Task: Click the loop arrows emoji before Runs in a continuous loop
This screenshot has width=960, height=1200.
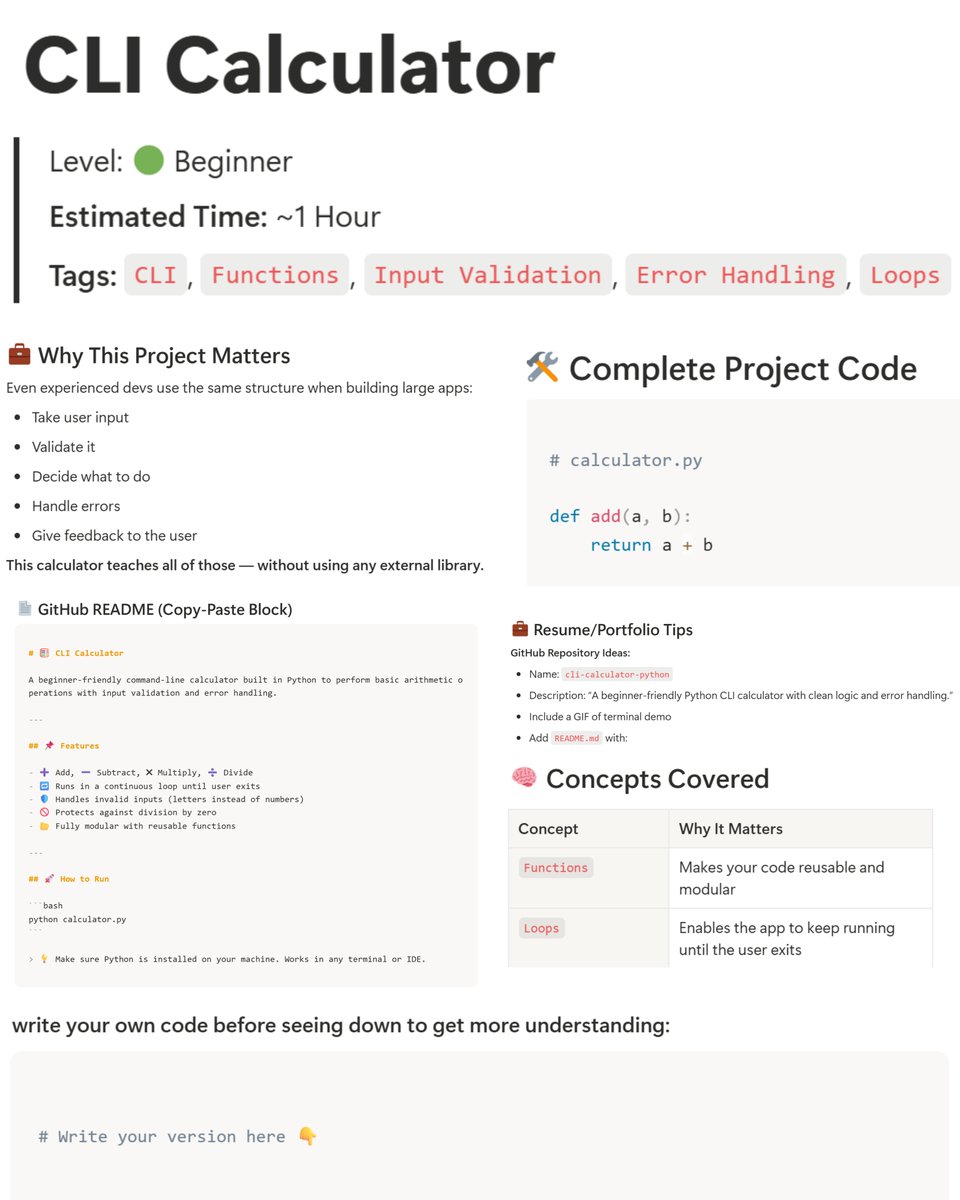Action: coord(44,786)
